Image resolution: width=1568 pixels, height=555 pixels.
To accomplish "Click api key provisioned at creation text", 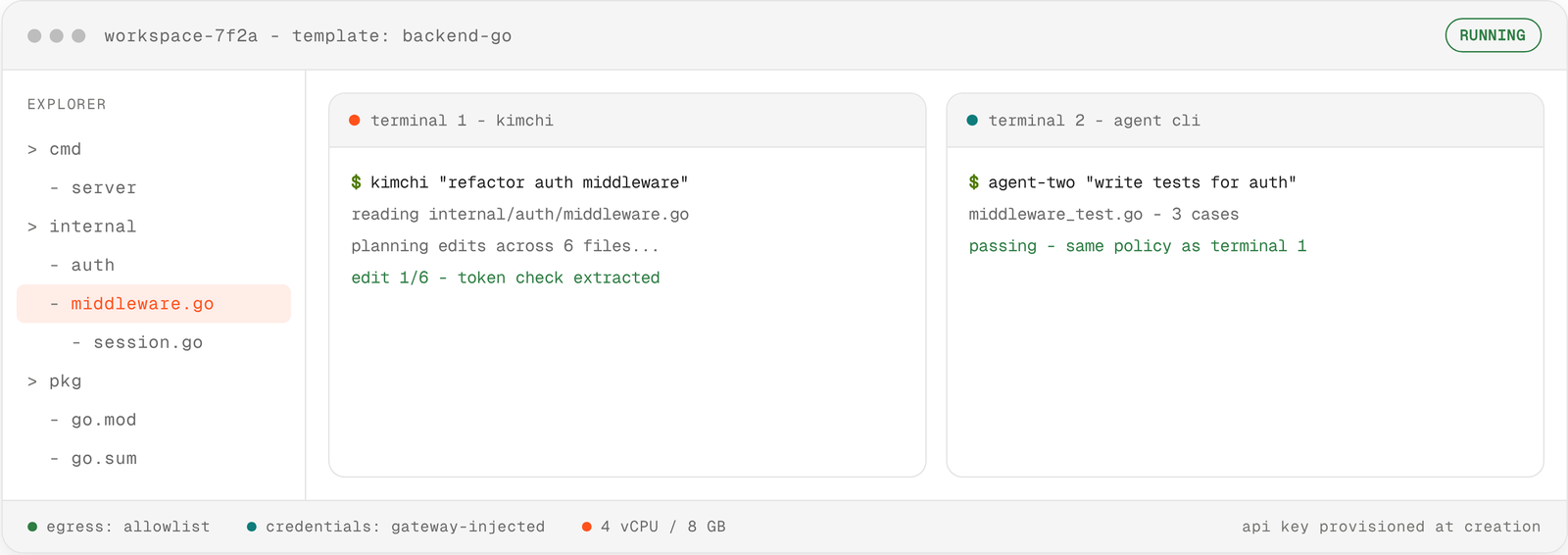I will (1391, 527).
